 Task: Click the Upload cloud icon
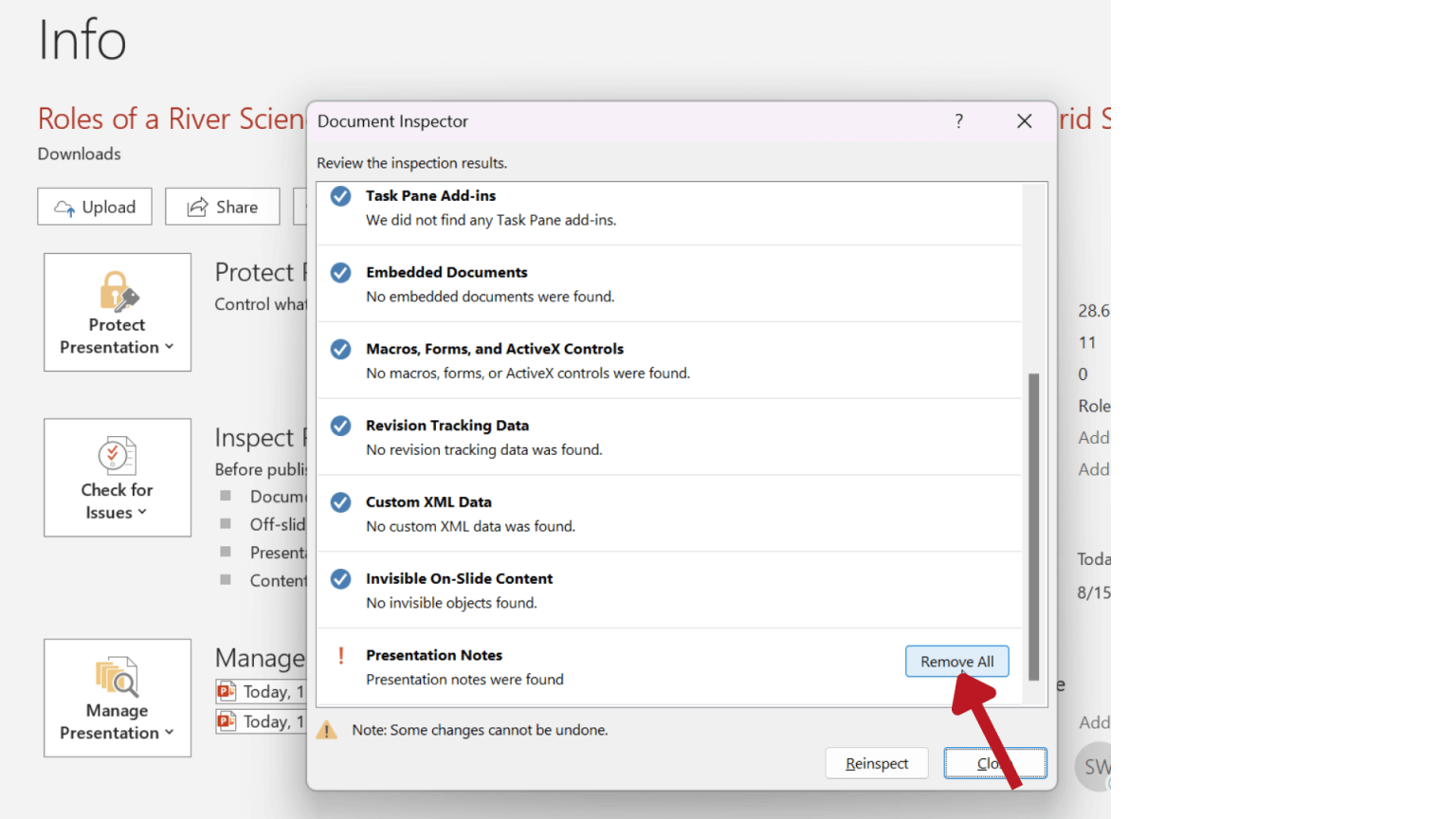click(64, 208)
